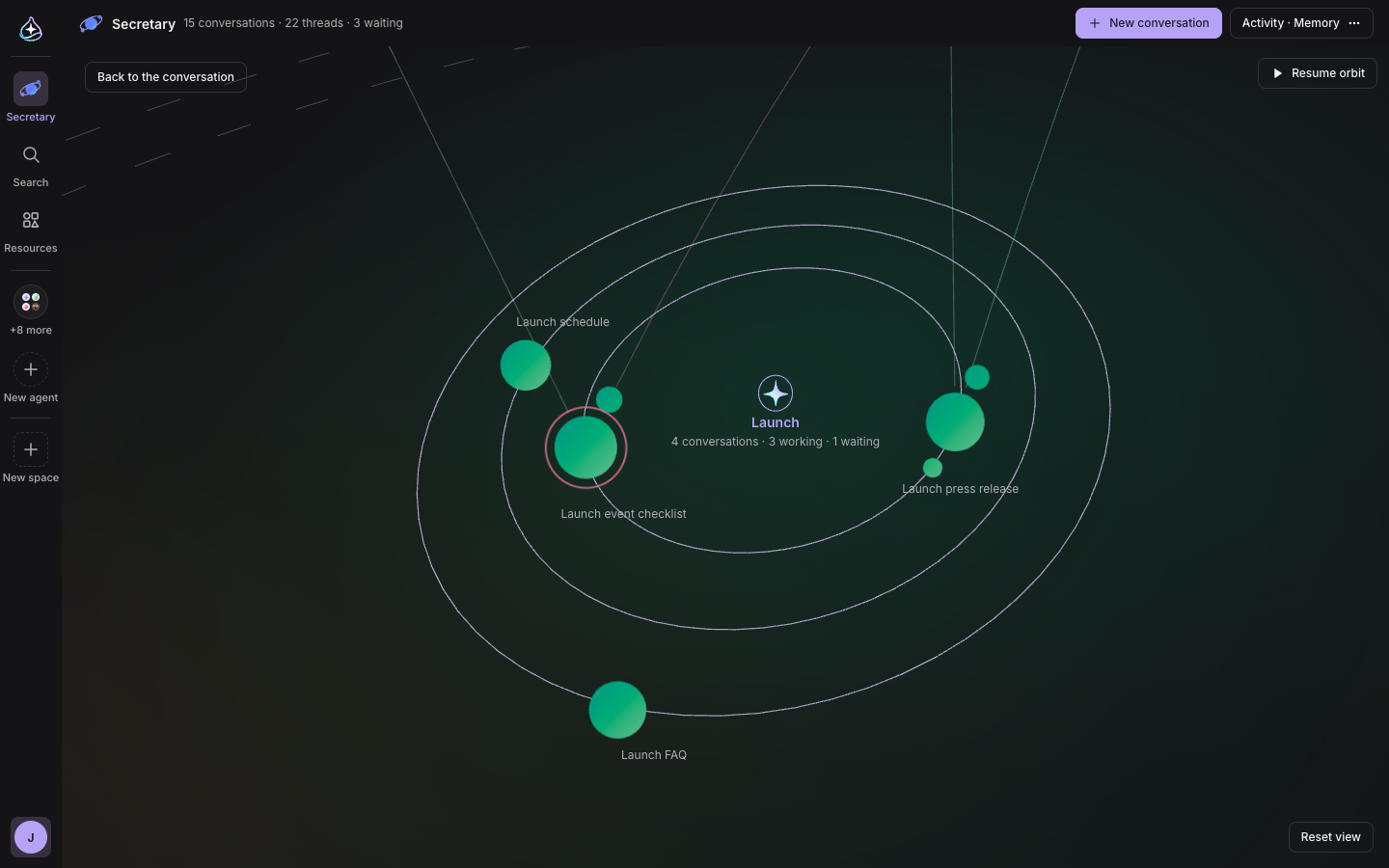Screen dimensions: 1389x868
Task: Click the Launch schedule label
Action: pyautogui.click(x=562, y=322)
